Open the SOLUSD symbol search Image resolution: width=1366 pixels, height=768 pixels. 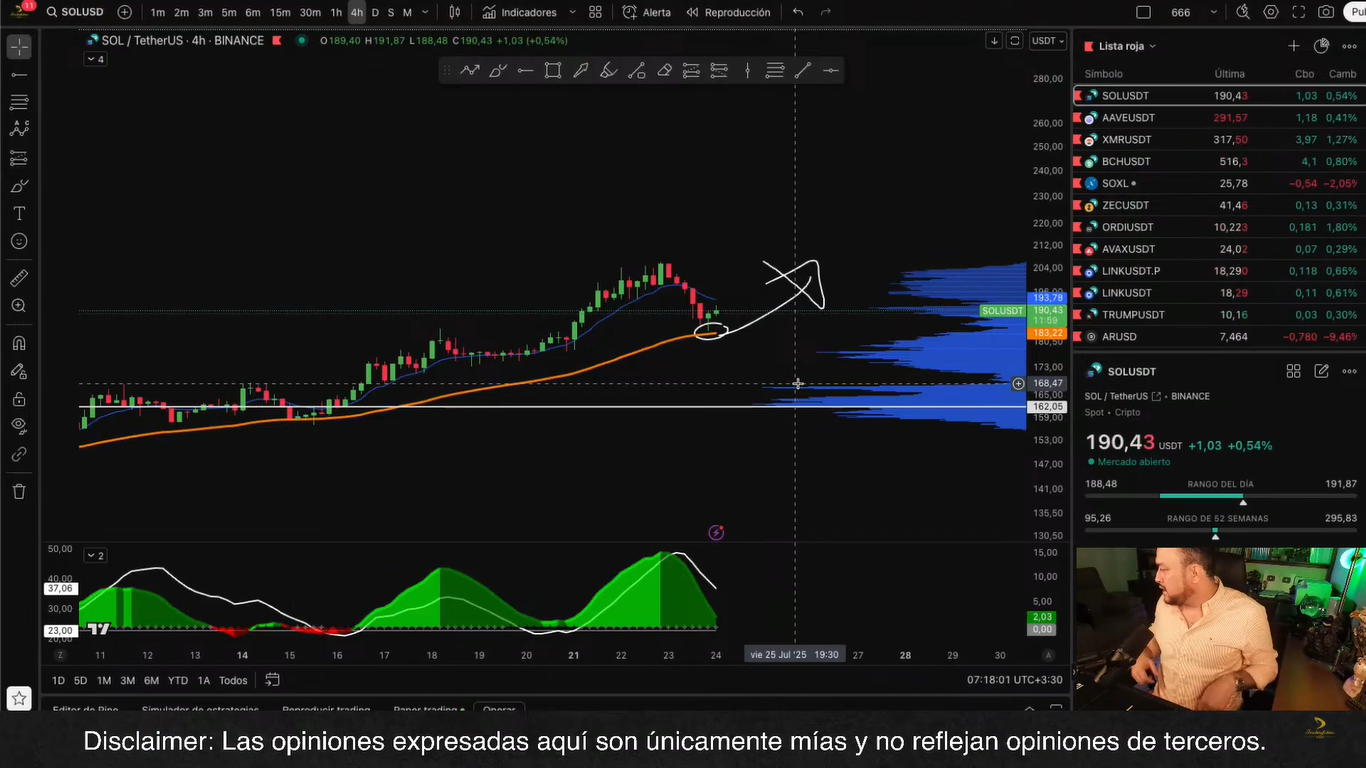click(75, 12)
